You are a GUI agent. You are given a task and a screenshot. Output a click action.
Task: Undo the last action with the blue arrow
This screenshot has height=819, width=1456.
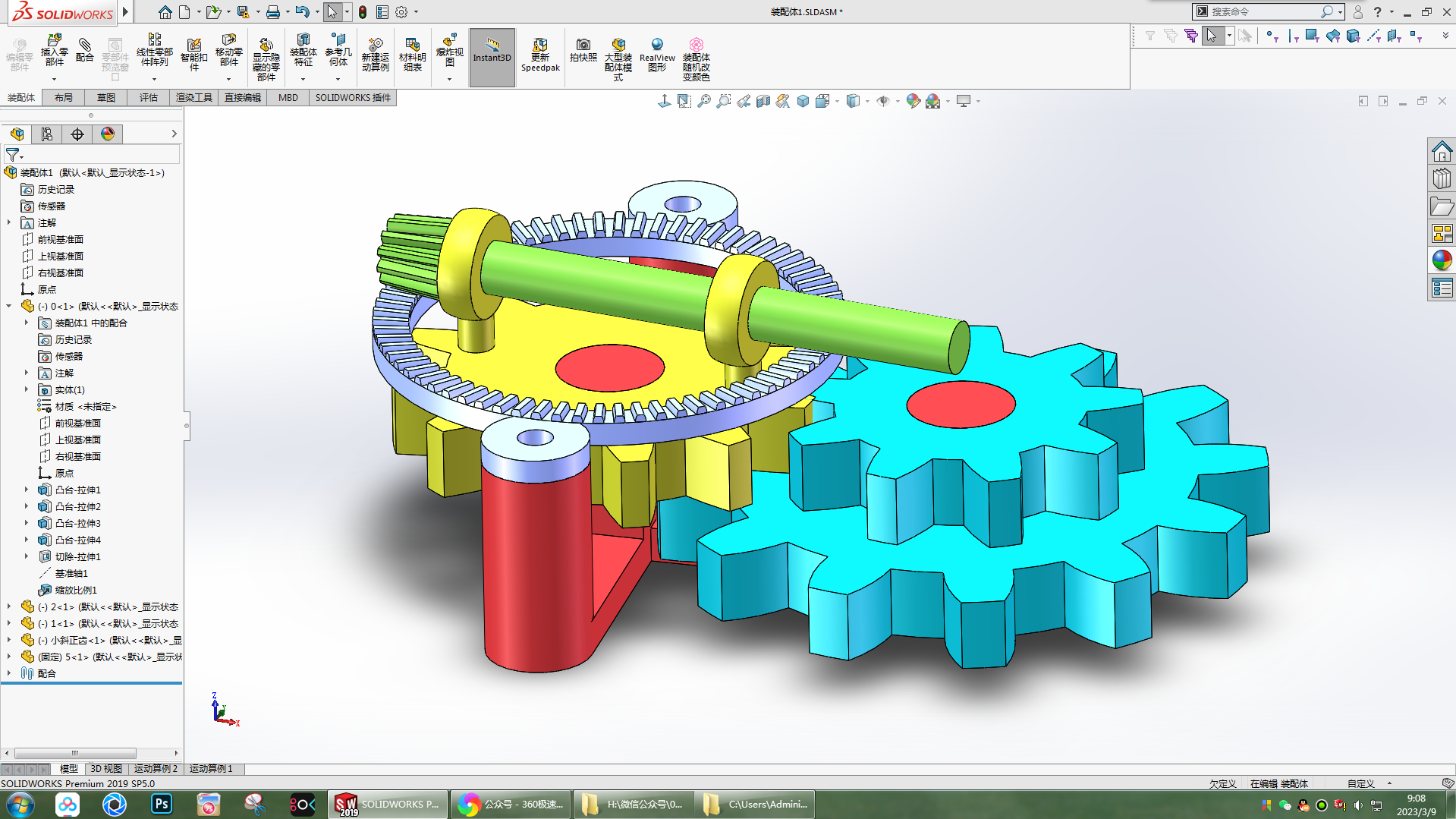pyautogui.click(x=302, y=12)
